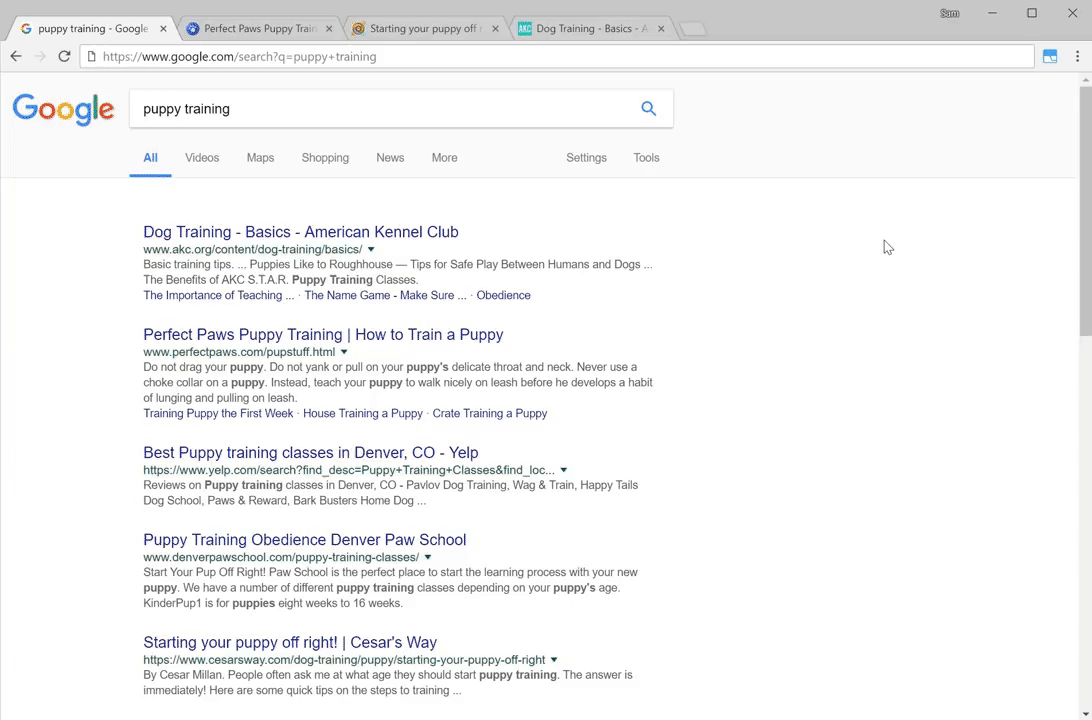Click the scrollbar up arrow
Viewport: 1092px width, 720px height.
1086,80
